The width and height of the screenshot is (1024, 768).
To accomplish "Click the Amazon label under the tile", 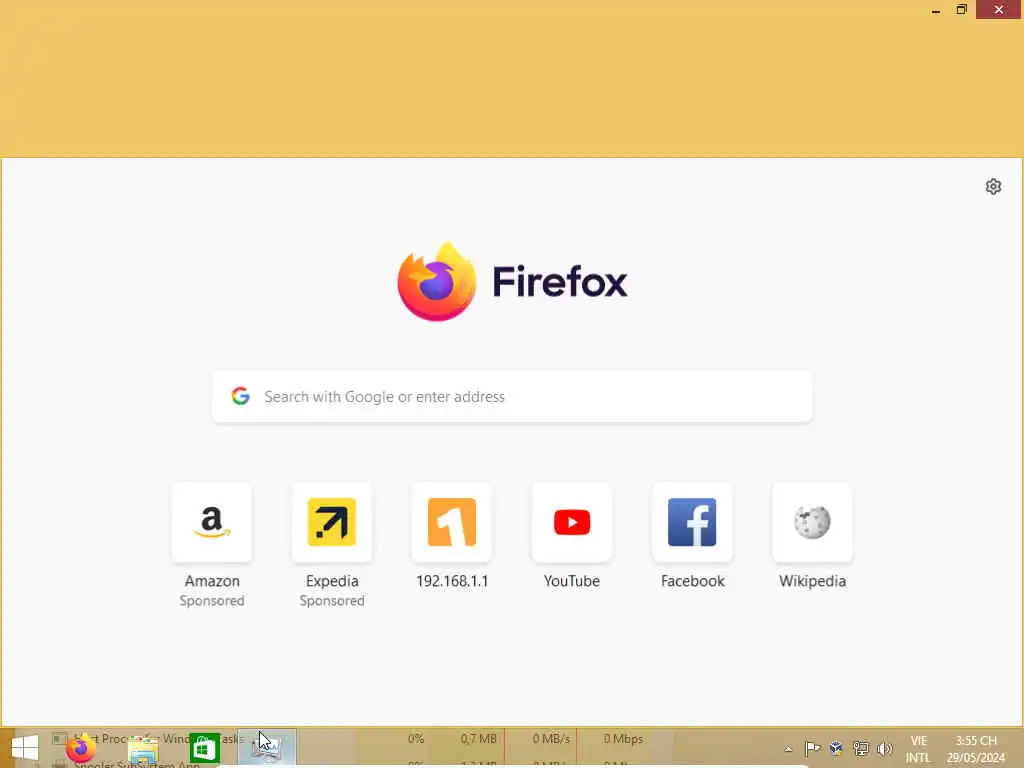I will coord(212,581).
